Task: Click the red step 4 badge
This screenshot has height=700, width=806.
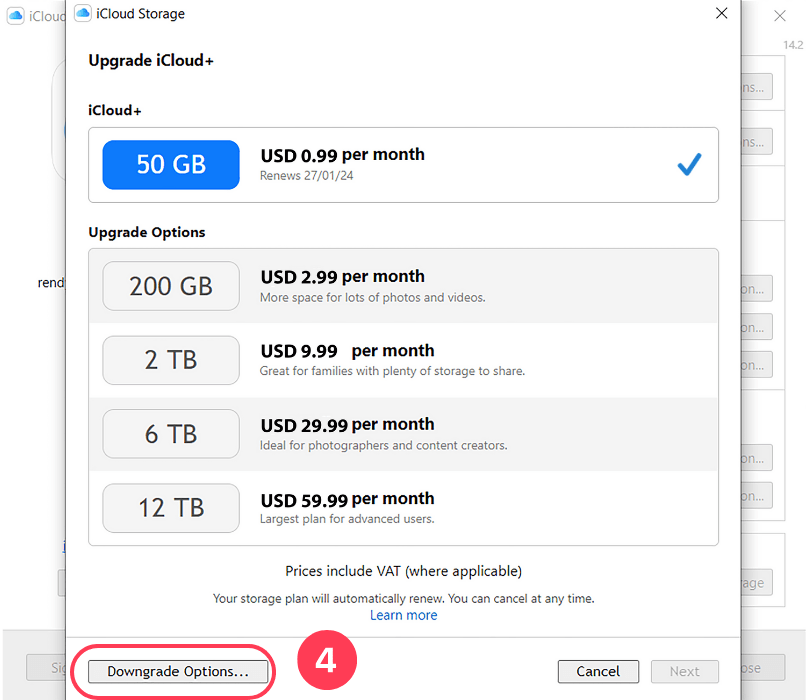Action: click(327, 660)
